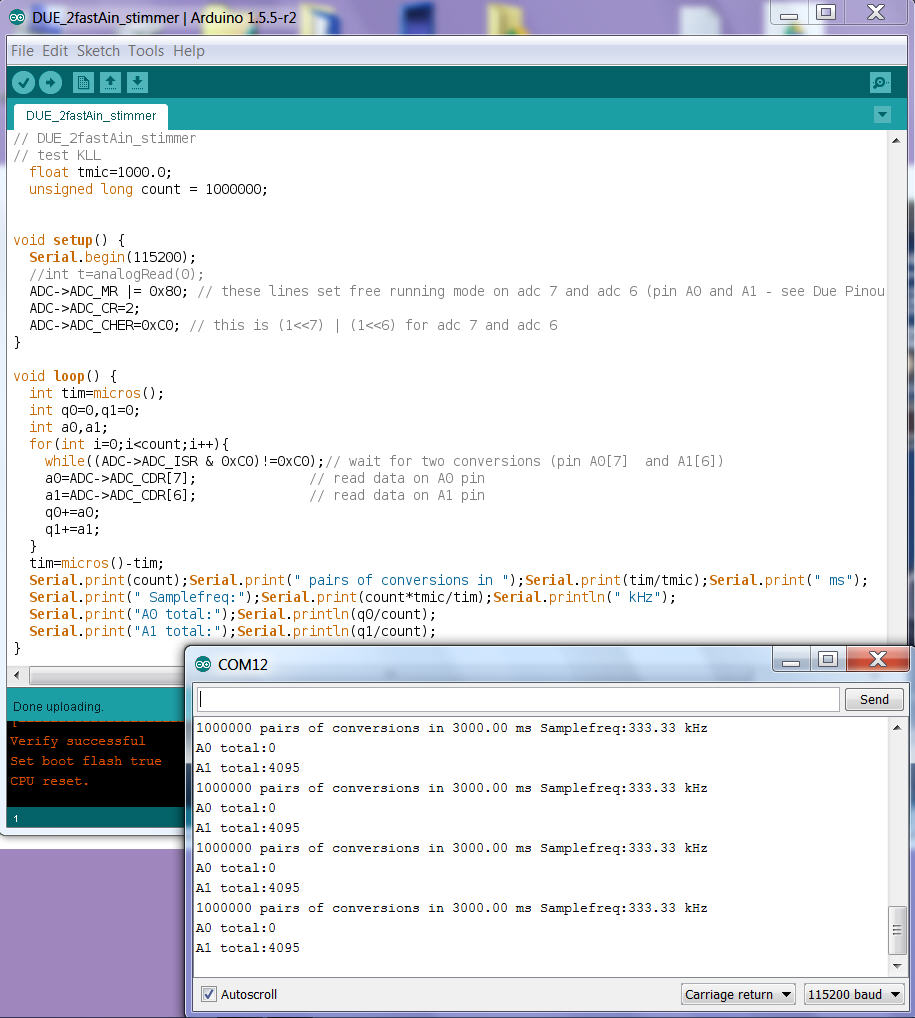The height and width of the screenshot is (1018, 915).
Task: Save the sketch using the toolbar icon
Action: 137,82
